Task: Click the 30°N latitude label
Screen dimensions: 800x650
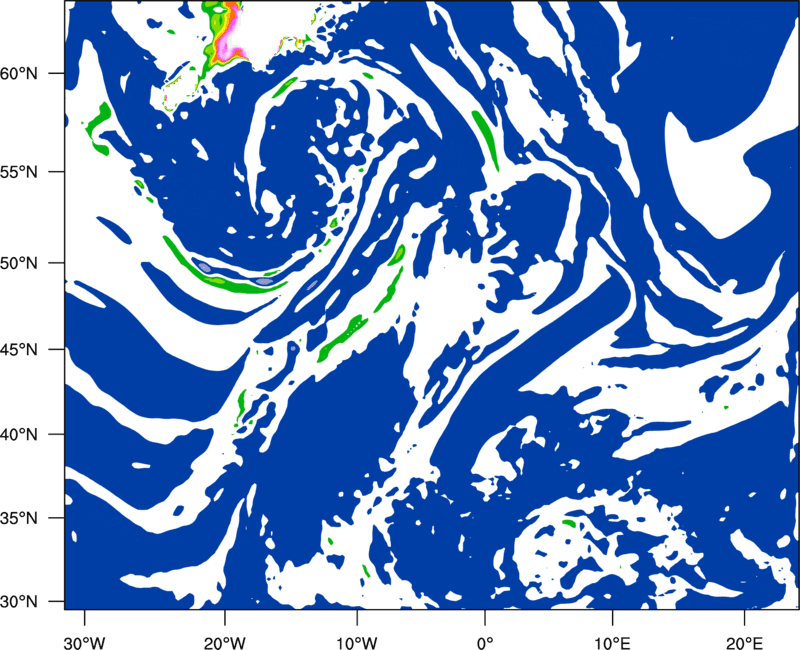Action: pyautogui.click(x=19, y=602)
